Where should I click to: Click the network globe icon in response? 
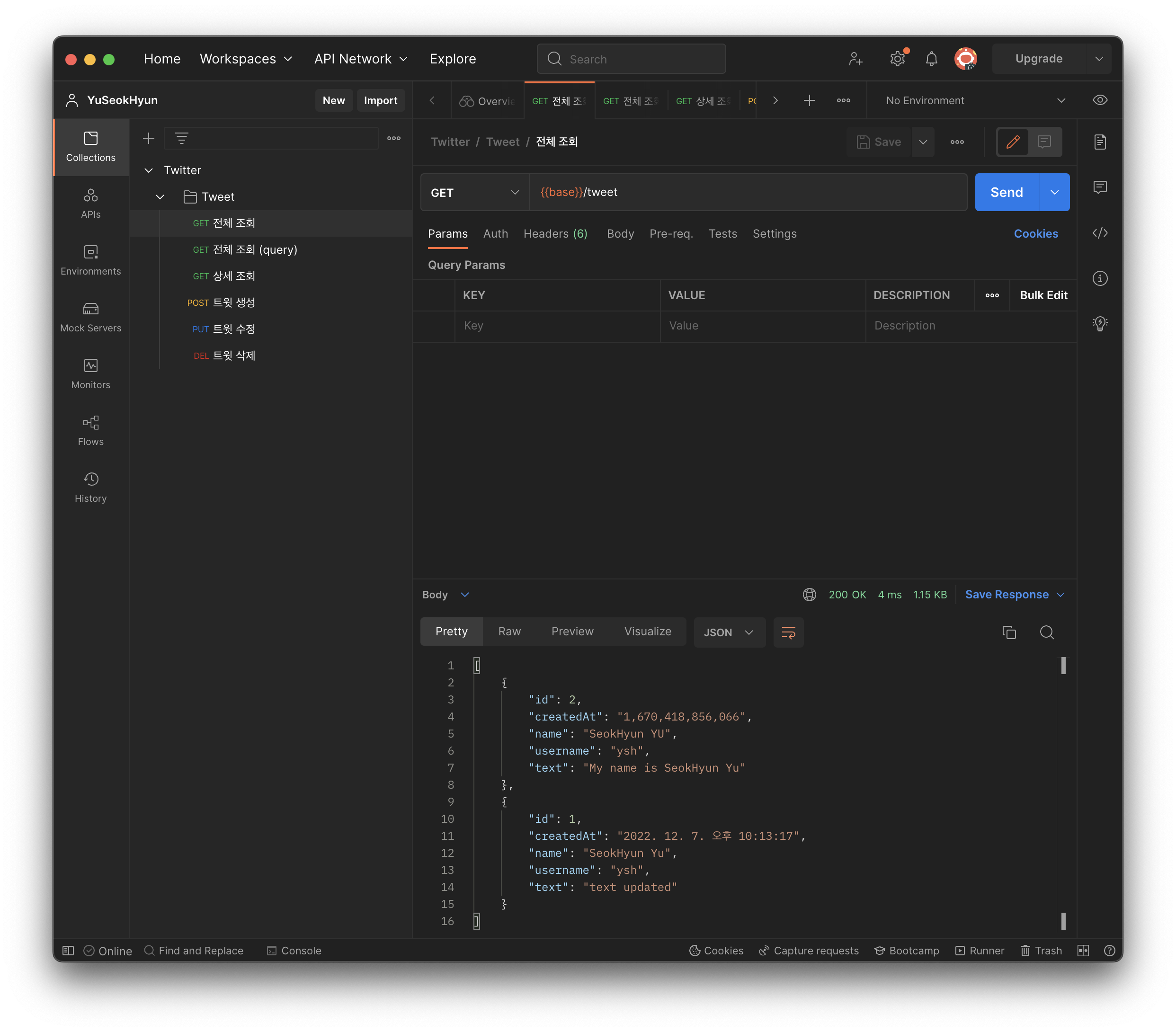click(809, 594)
